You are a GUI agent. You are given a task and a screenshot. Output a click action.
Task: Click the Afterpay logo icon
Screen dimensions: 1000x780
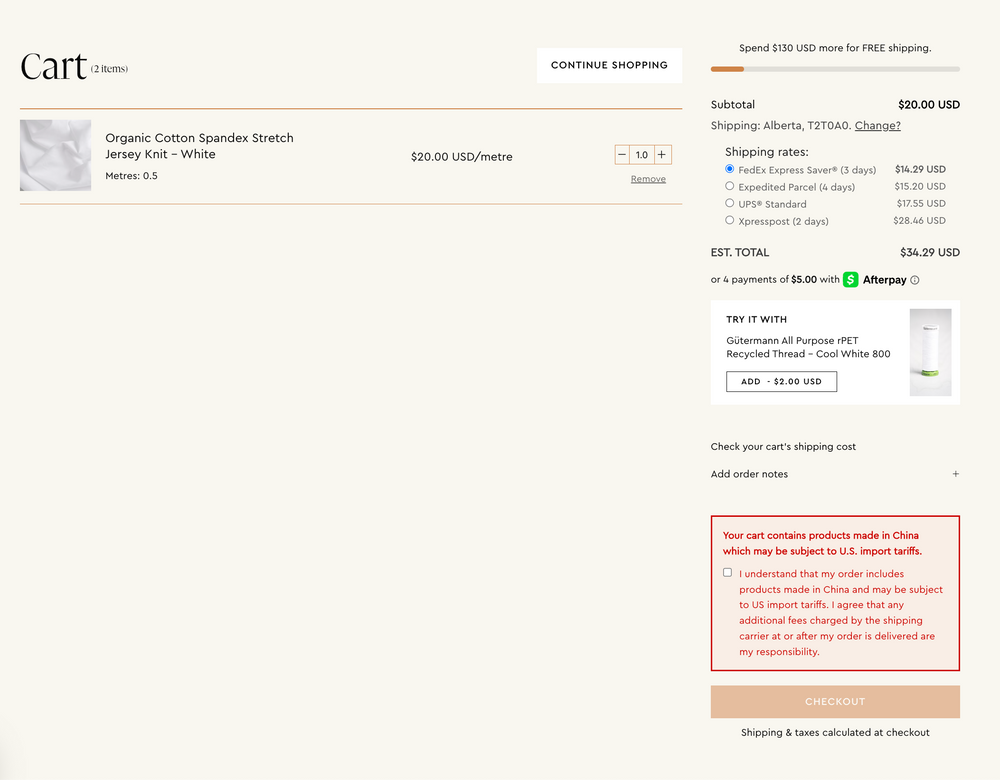(x=851, y=280)
